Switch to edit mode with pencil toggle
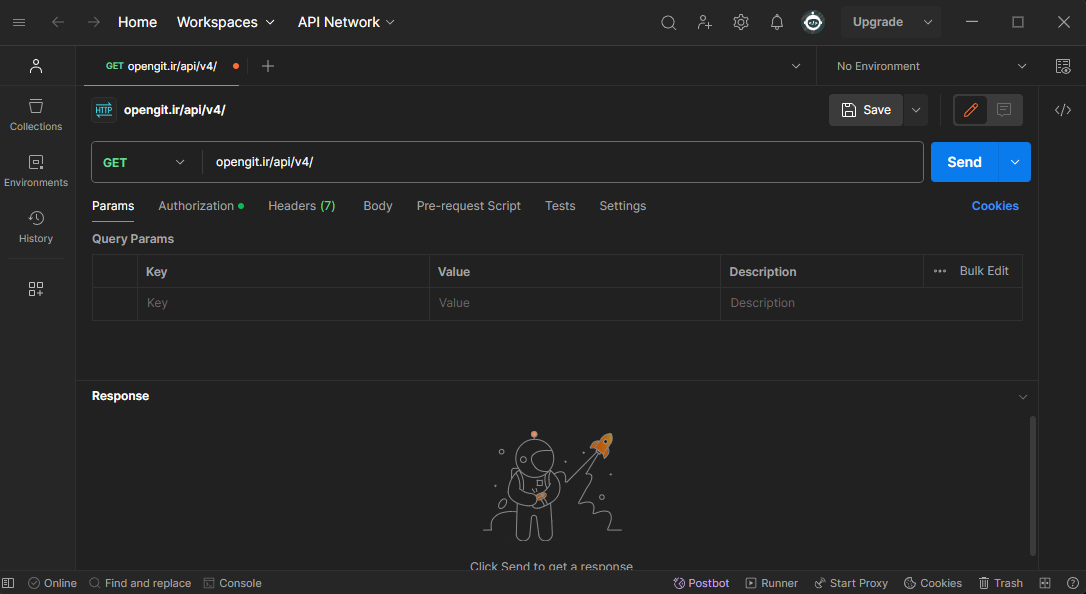The width and height of the screenshot is (1086, 594). coord(970,110)
